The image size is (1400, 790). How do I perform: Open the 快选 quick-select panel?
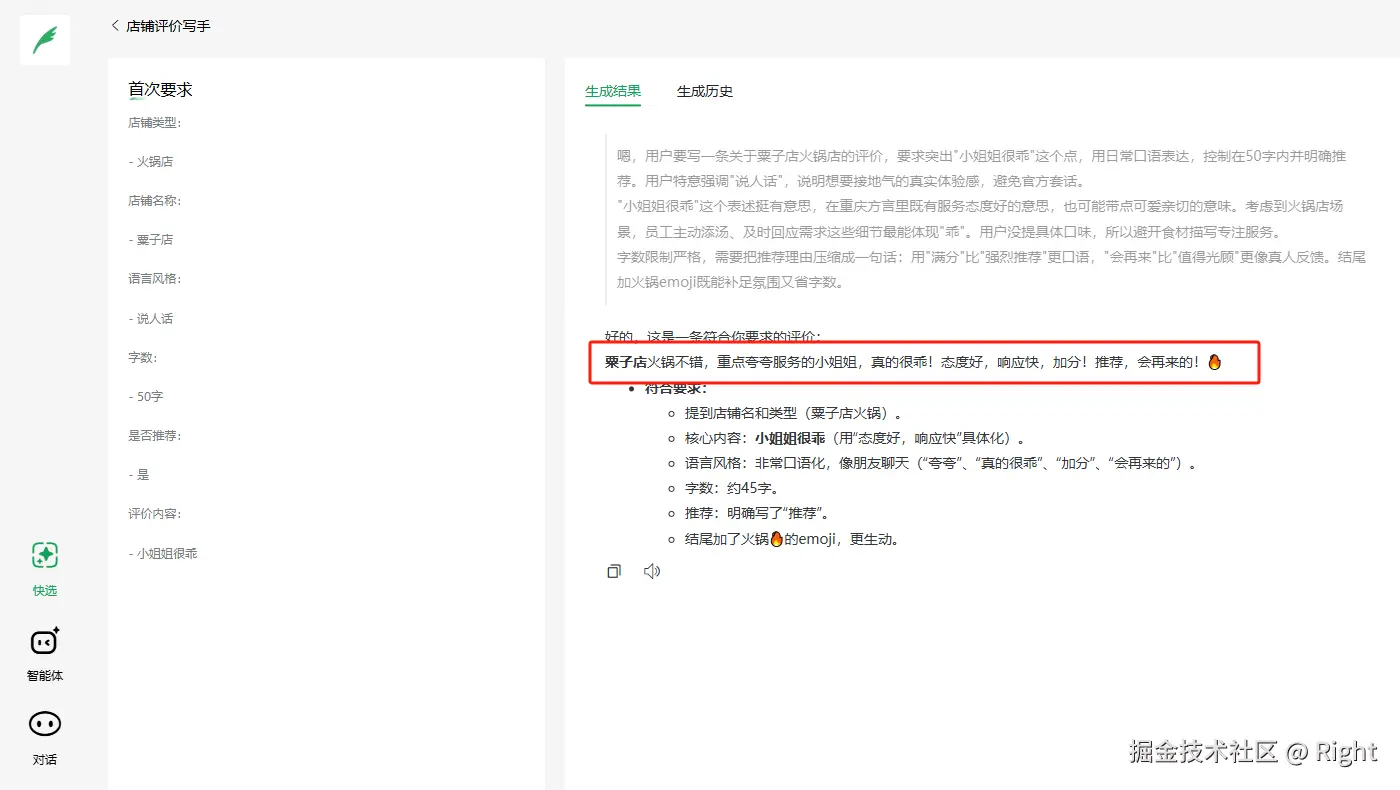tap(44, 568)
